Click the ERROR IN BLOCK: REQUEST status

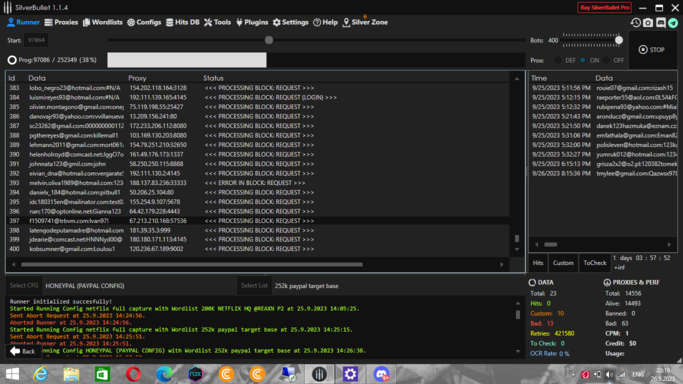tap(255, 183)
